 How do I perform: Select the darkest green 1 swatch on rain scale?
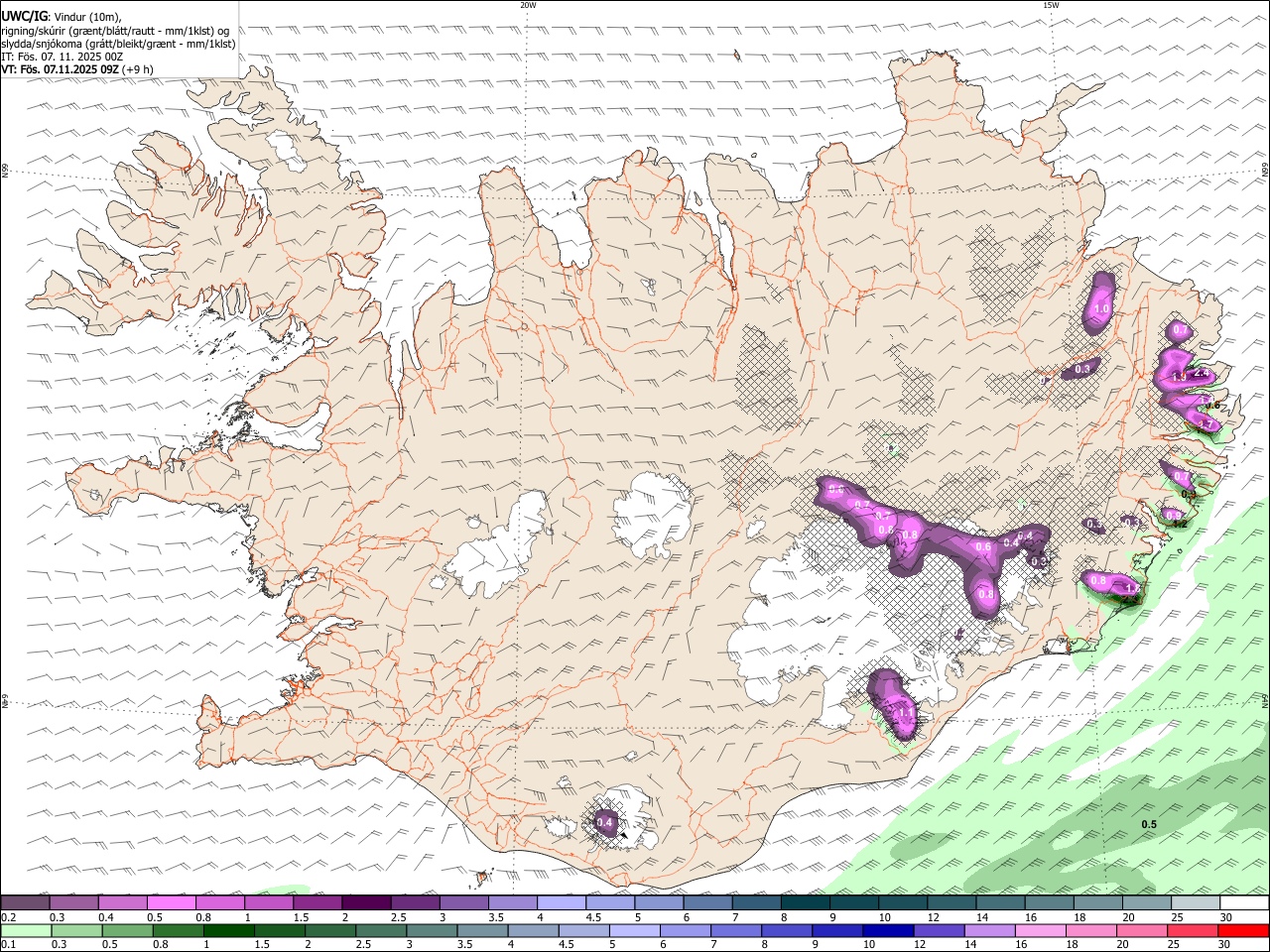pyautogui.click(x=228, y=931)
